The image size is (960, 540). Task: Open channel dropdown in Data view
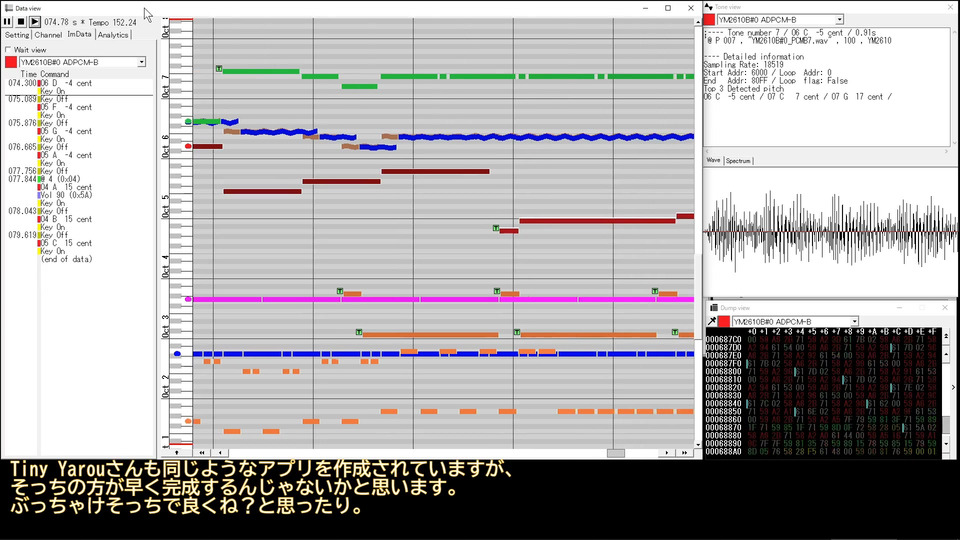[x=82, y=62]
